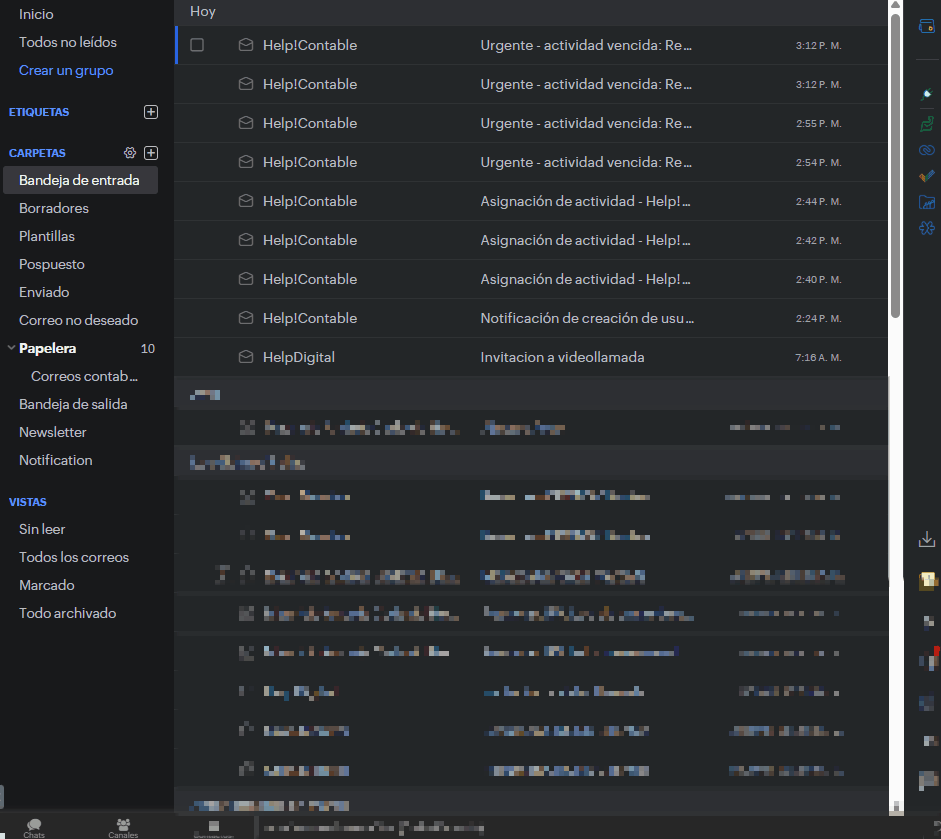Open Correos contab... subfolder
Screen dimensions: 941x839
(85, 376)
